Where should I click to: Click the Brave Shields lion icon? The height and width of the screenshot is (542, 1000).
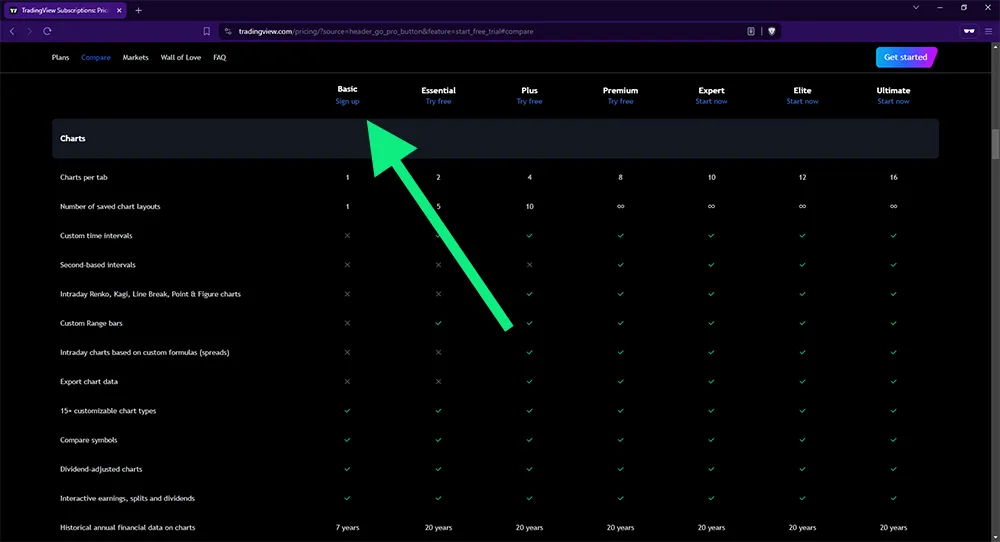[x=772, y=31]
